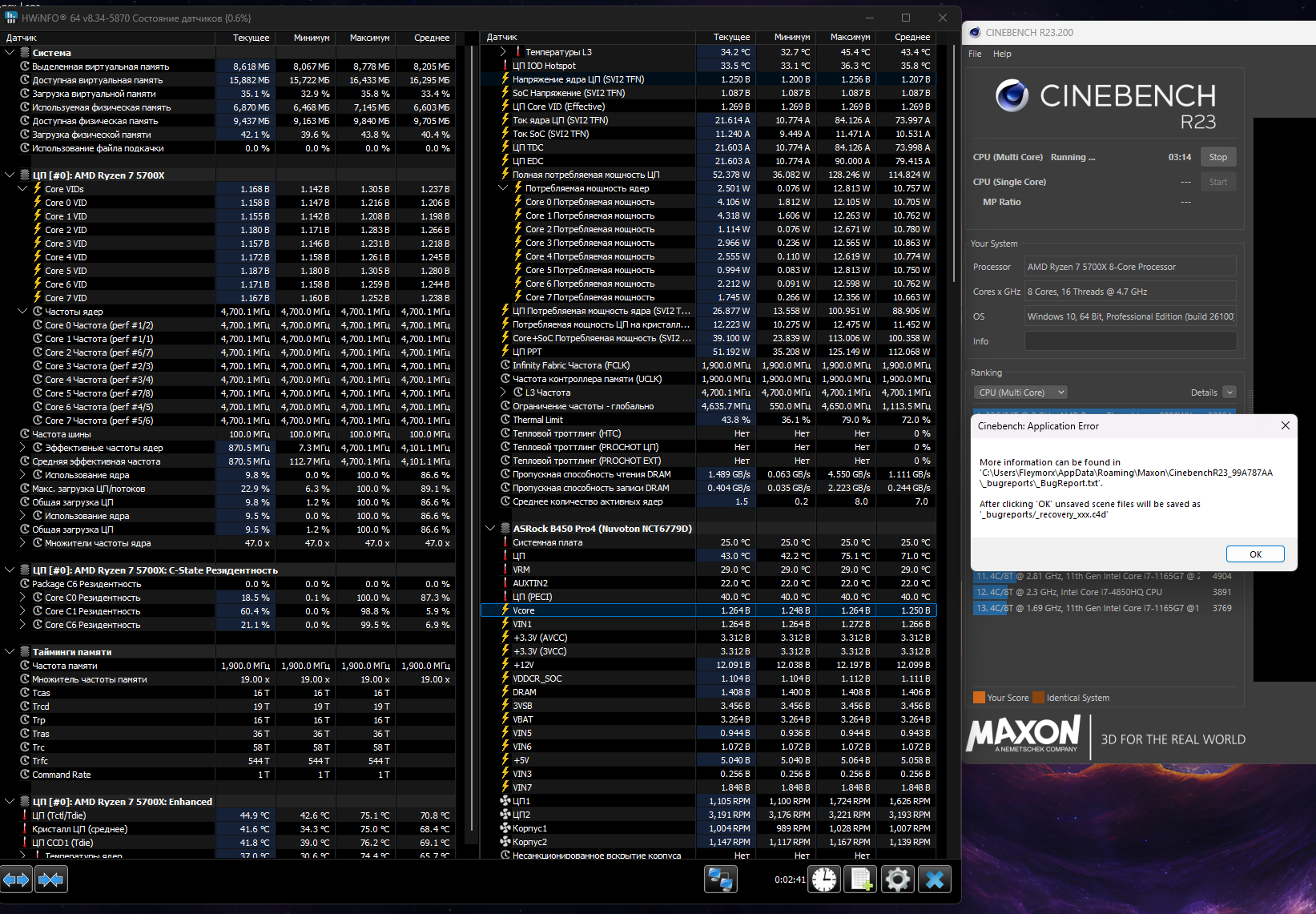This screenshot has height=914, width=1316.
Task: Select the Intel Core i7-4850HQ ranking entry
Action: pyautogui.click(x=1104, y=592)
